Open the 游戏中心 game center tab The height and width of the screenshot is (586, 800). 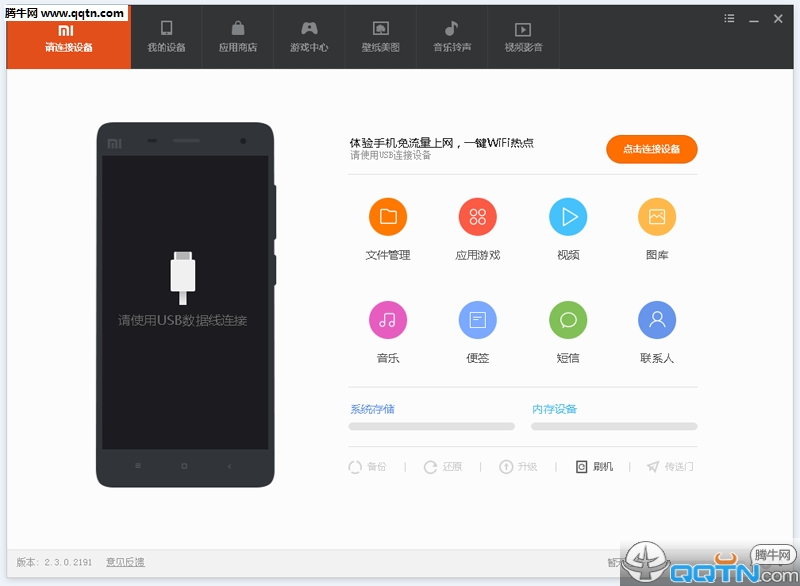point(309,37)
